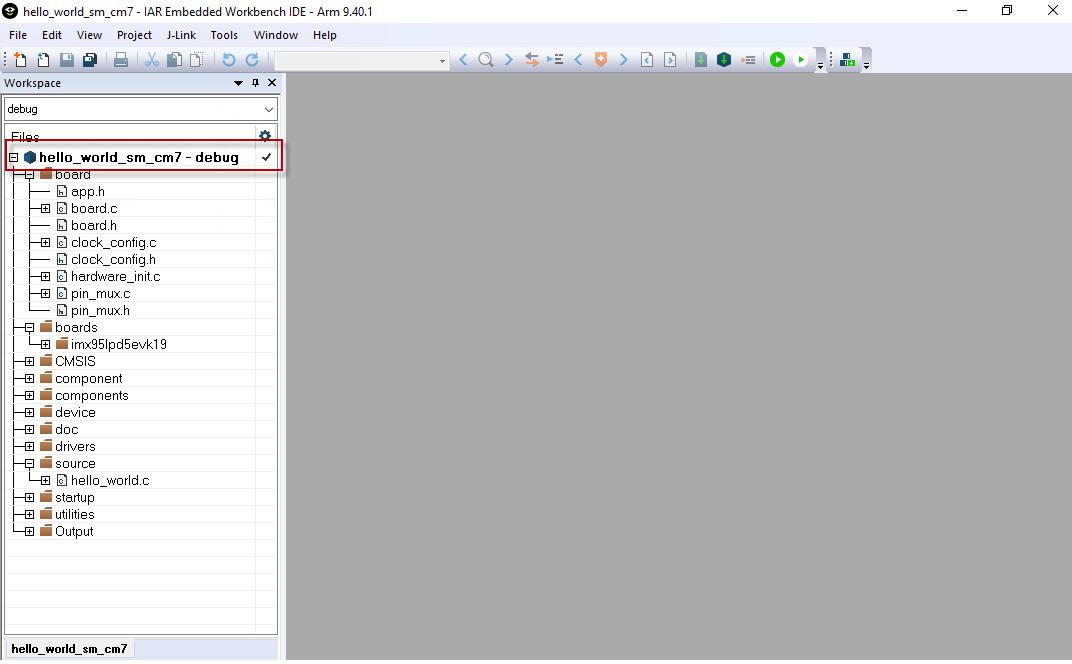Open the debug configuration dropdown
The width and height of the screenshot is (1072, 664).
coord(268,109)
